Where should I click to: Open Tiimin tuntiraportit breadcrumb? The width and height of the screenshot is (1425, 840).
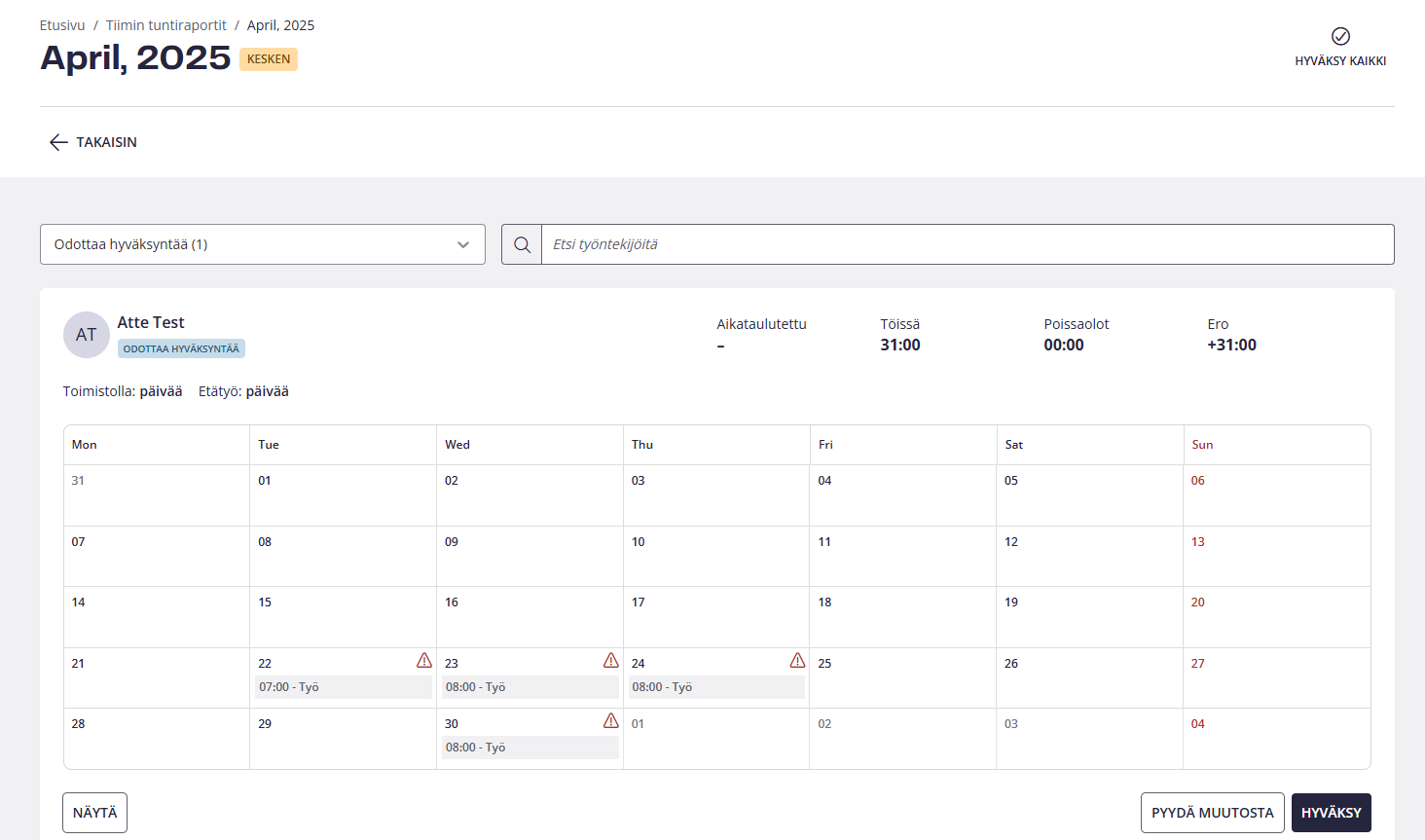(166, 25)
